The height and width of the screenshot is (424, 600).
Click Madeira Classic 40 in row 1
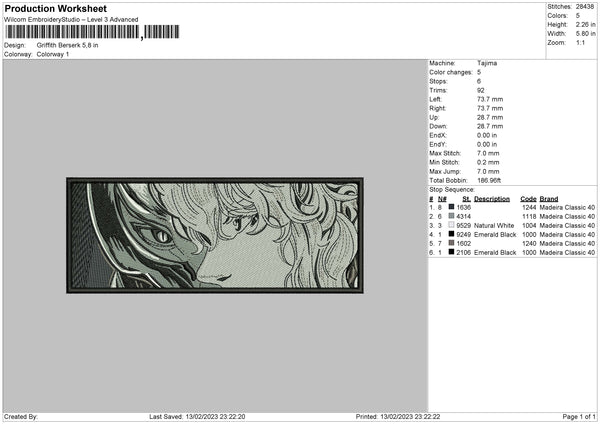tap(567, 207)
